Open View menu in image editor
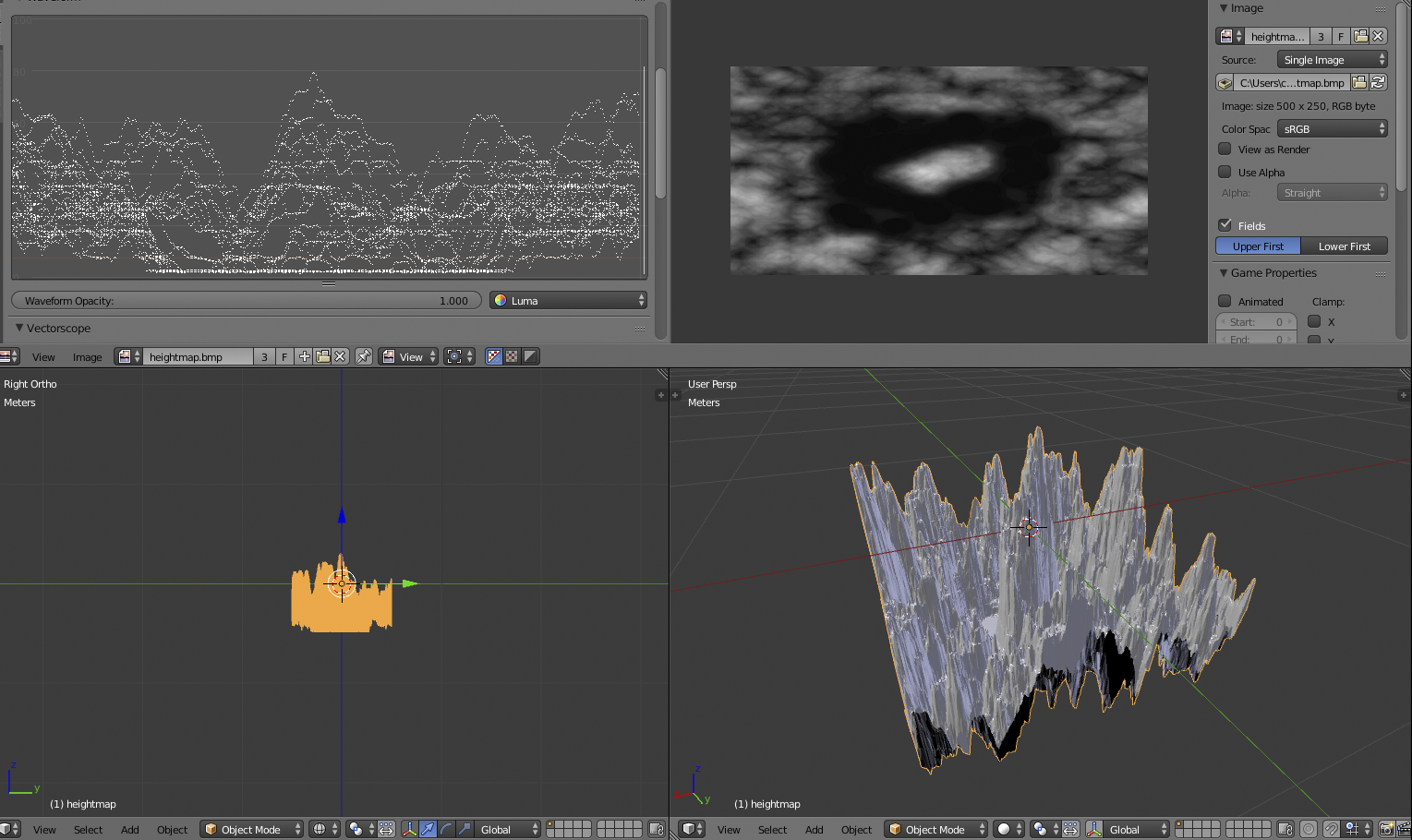 [x=43, y=357]
